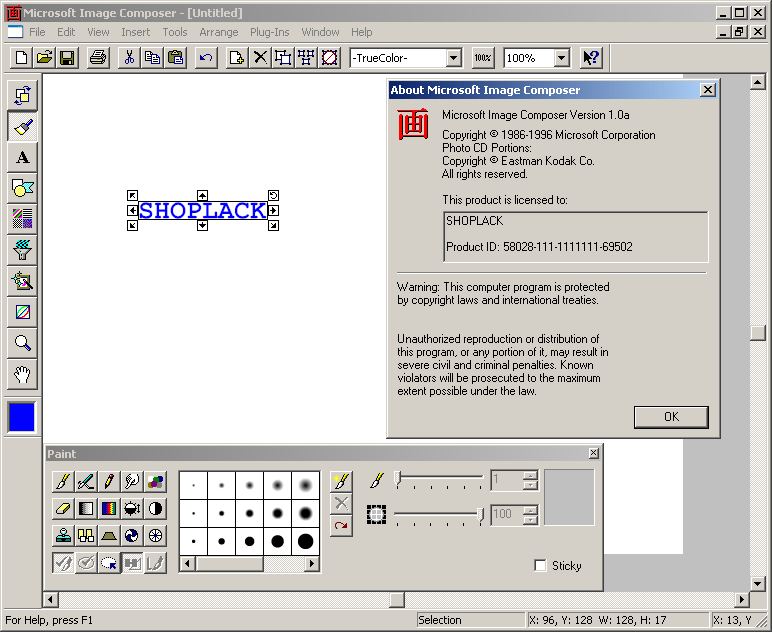Open the File menu
Viewport: 772px width, 632px height.
[37, 32]
